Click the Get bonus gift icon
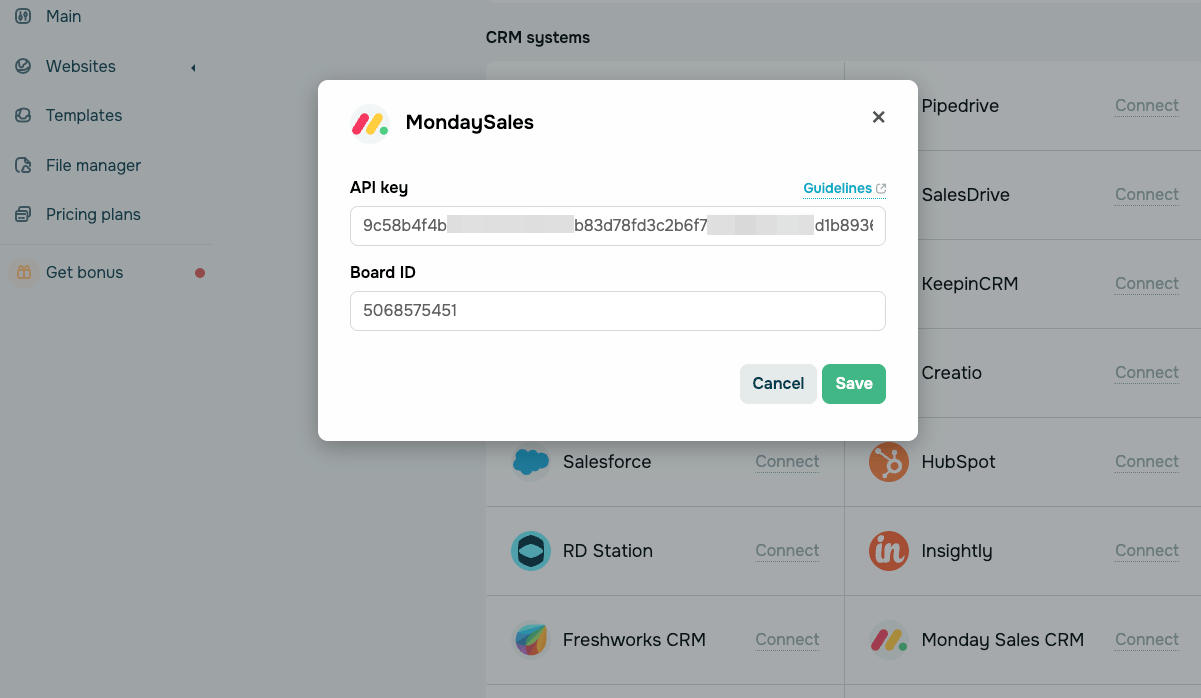The width and height of the screenshot is (1201, 698). [x=24, y=272]
